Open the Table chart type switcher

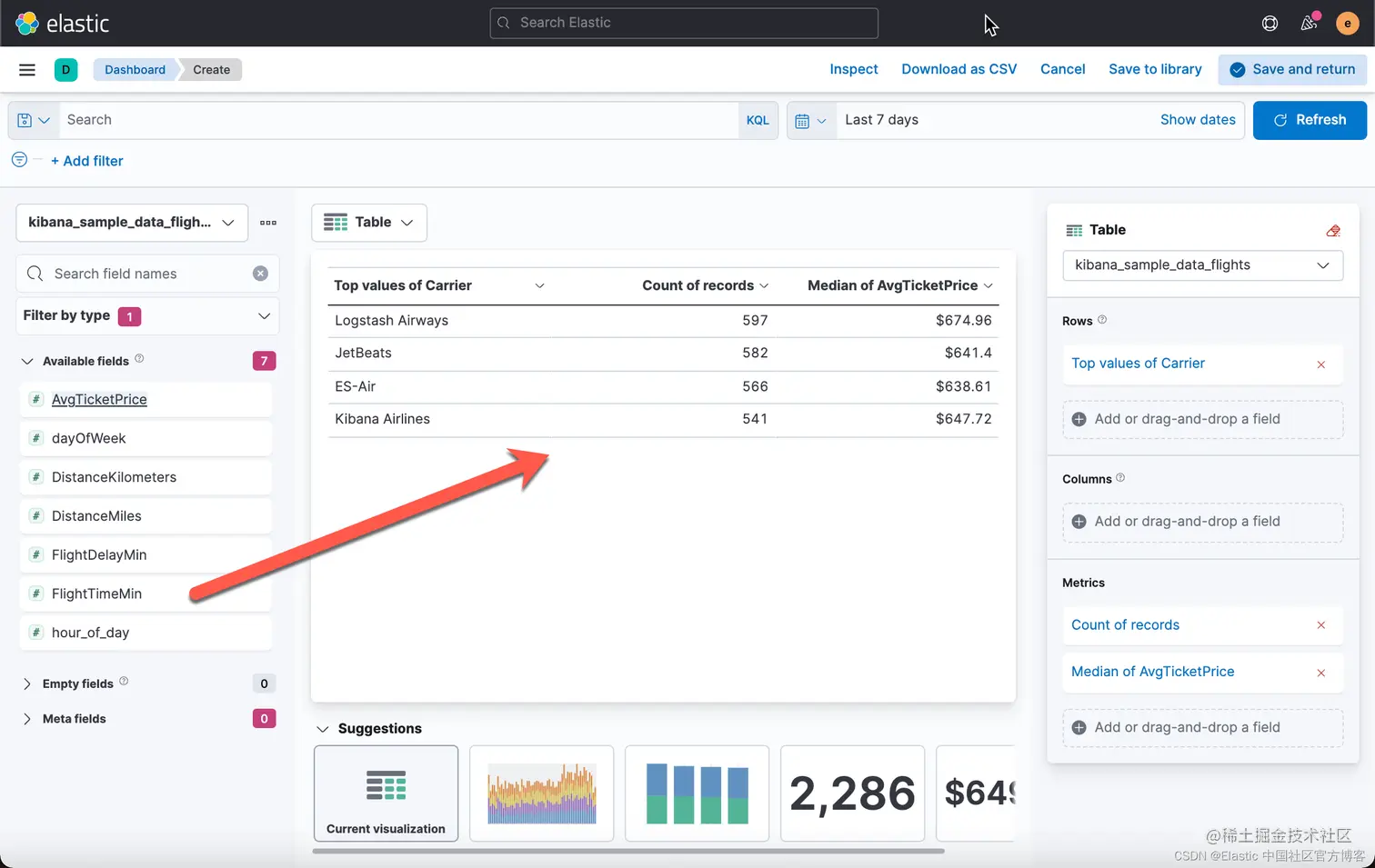click(x=369, y=223)
